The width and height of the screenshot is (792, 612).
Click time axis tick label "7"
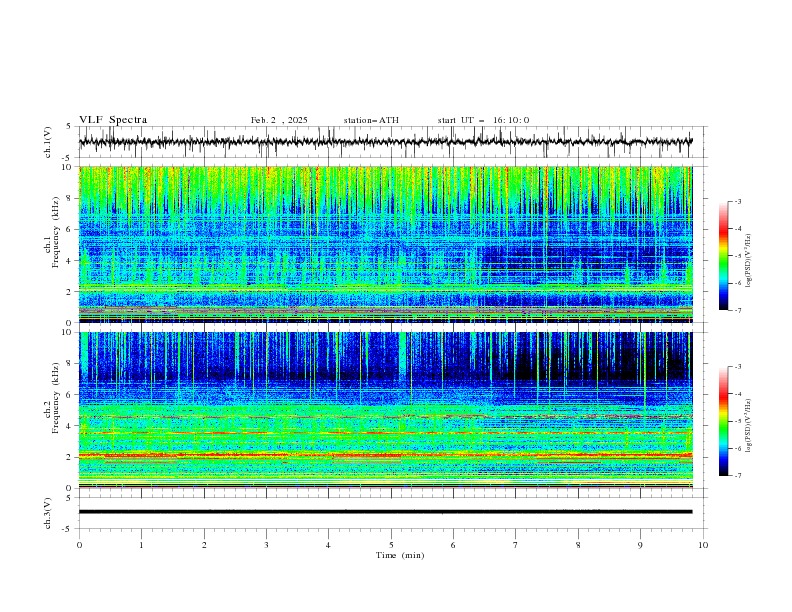point(516,545)
